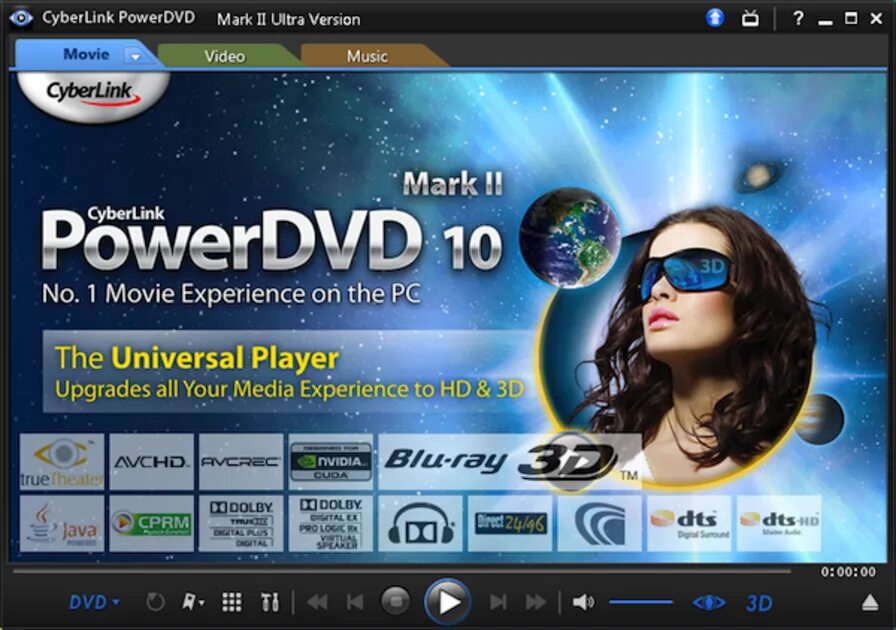The width and height of the screenshot is (896, 630).
Task: Mute audio with the speaker icon
Action: pos(583,602)
